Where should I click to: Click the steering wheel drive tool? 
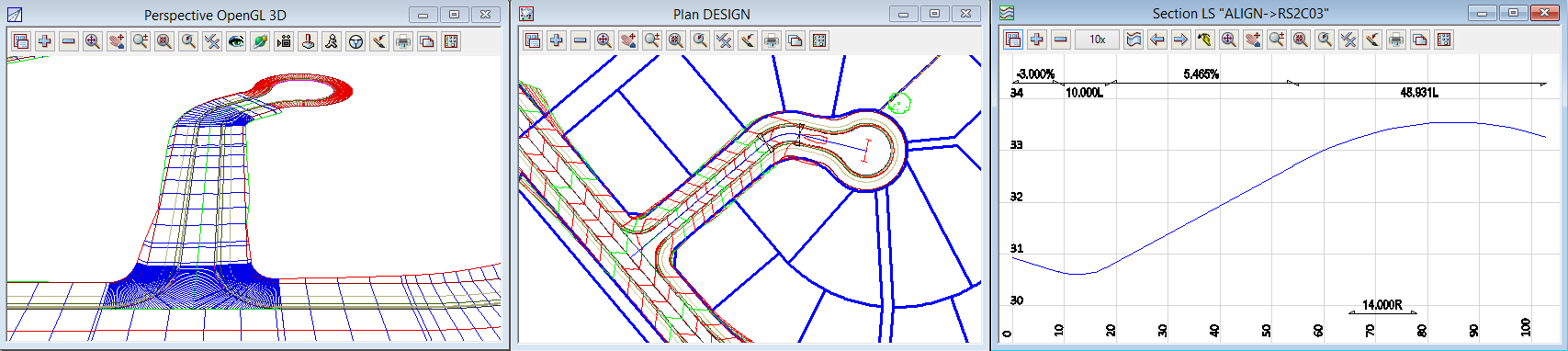355,41
